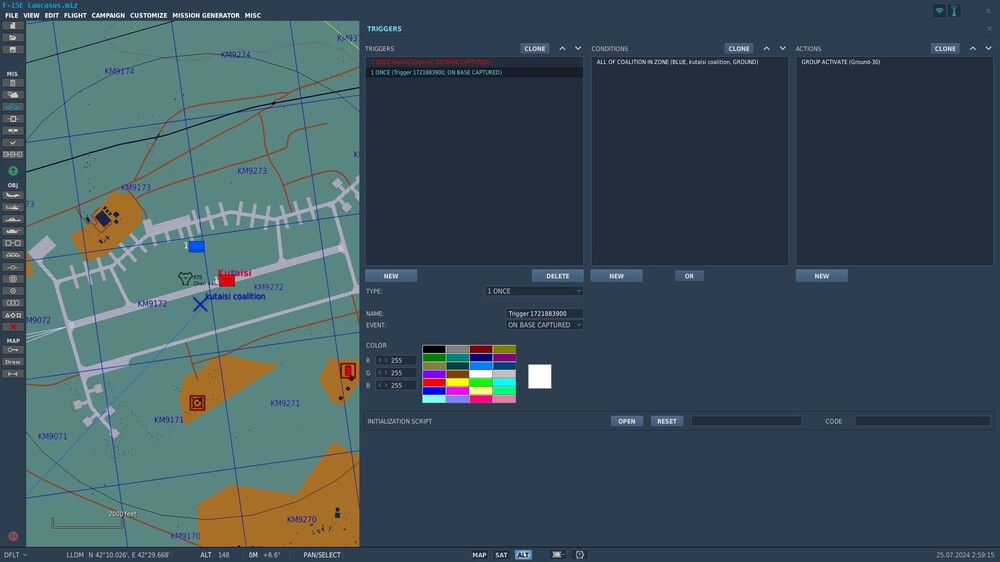The image size is (1000, 562).
Task: Toggle the ALT map view mode
Action: (x=523, y=555)
